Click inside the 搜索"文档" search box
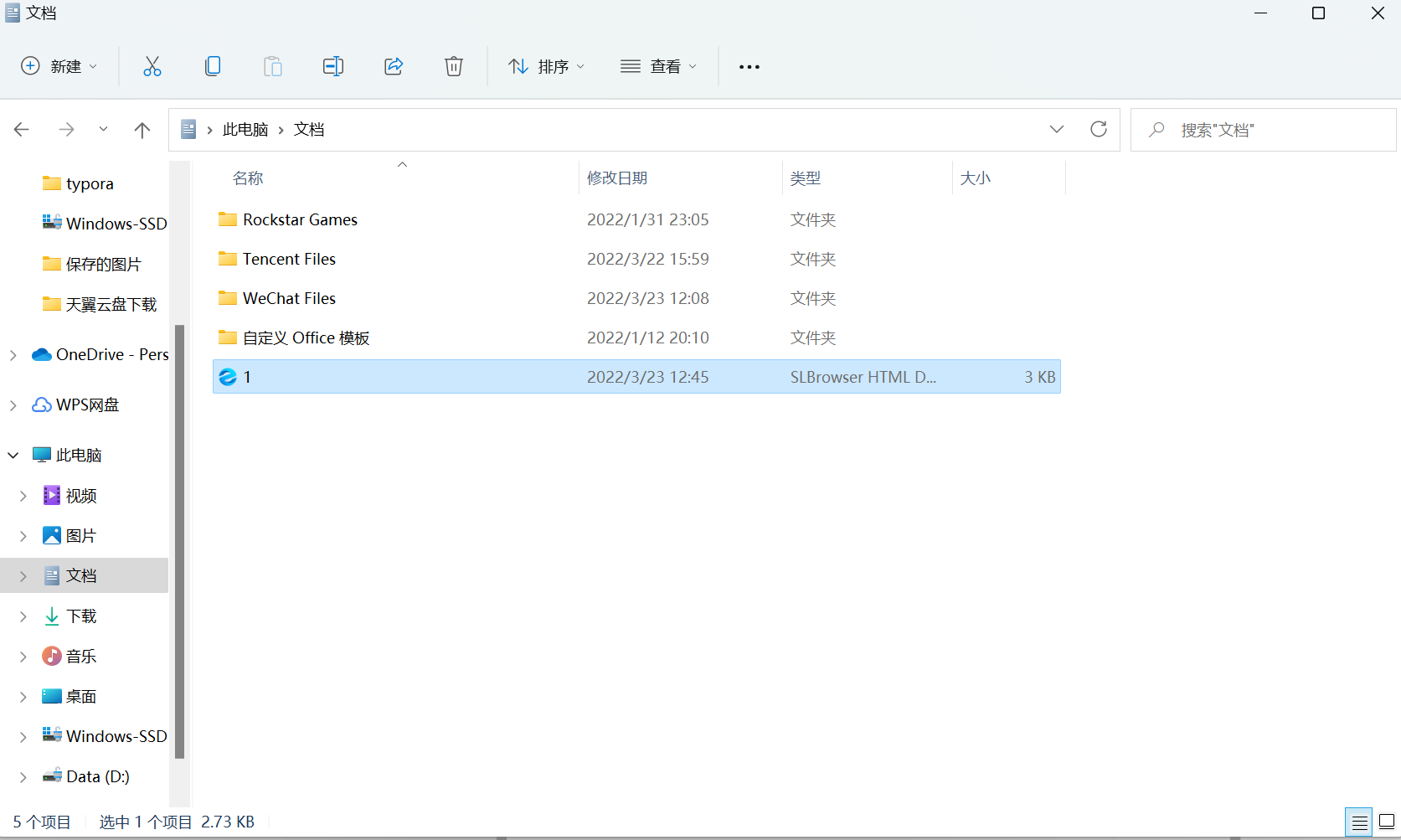 (1263, 130)
